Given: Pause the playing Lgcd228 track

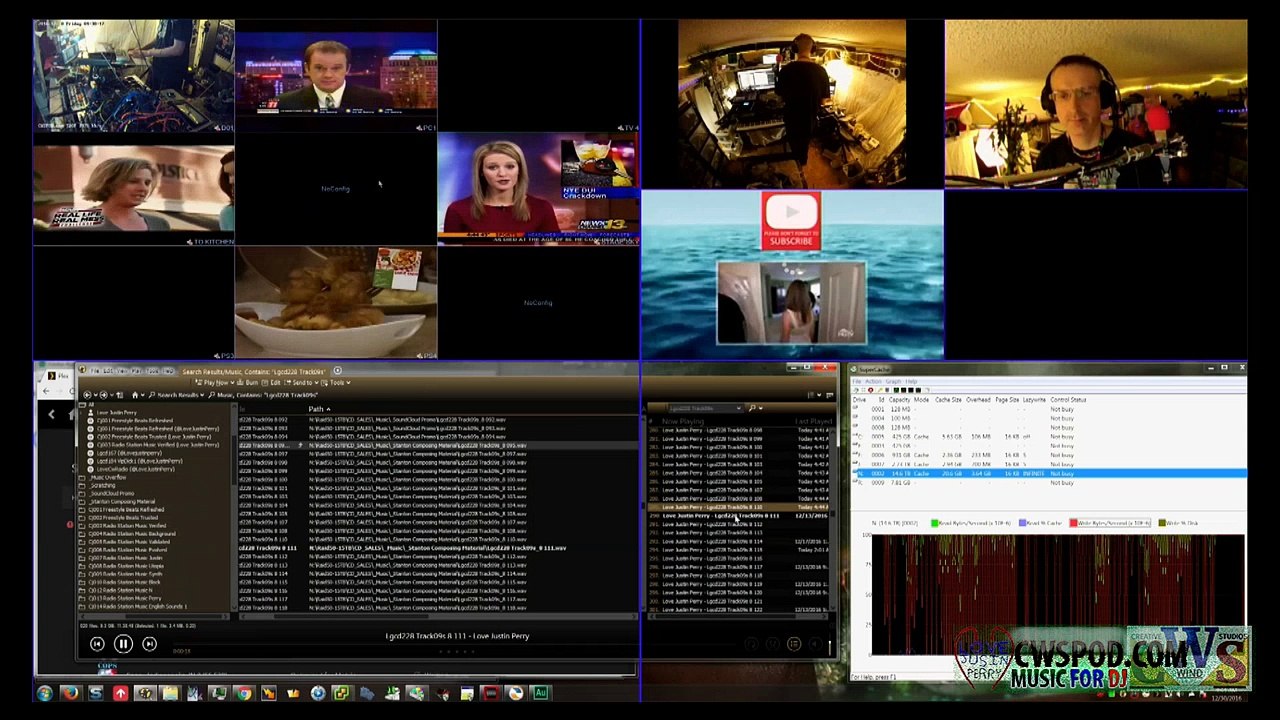Looking at the screenshot, I should 123,644.
